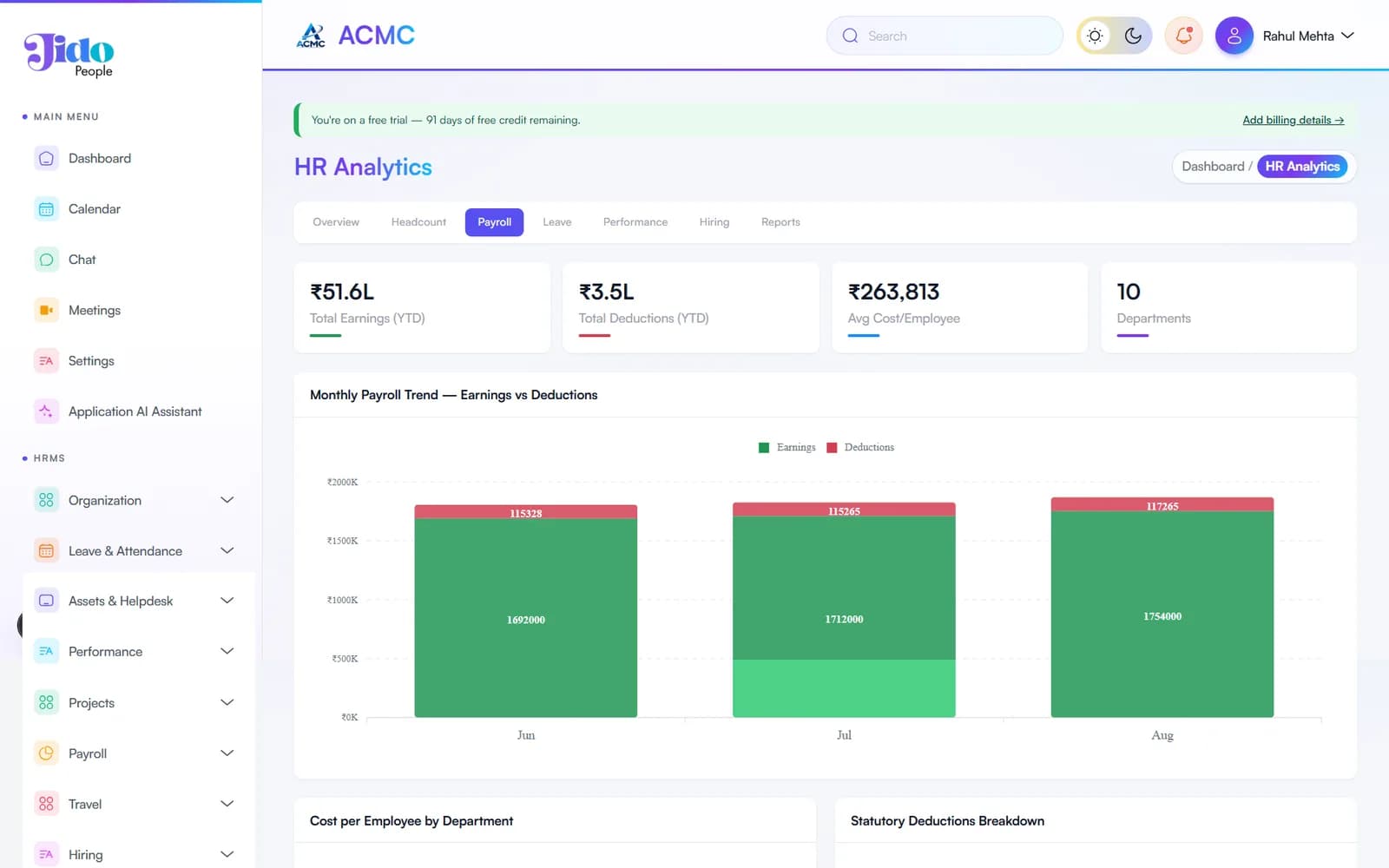Click the Hiring module icon in sidebar
The image size is (1389, 868).
pos(46,854)
